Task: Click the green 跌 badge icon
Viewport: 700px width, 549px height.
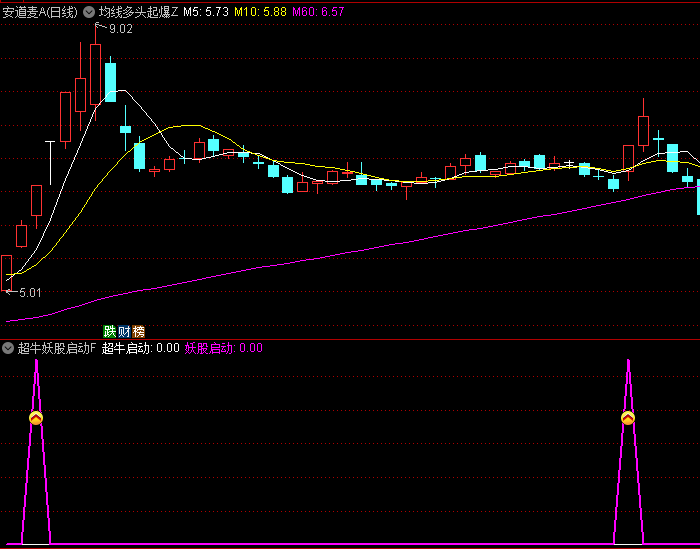Action: click(110, 332)
